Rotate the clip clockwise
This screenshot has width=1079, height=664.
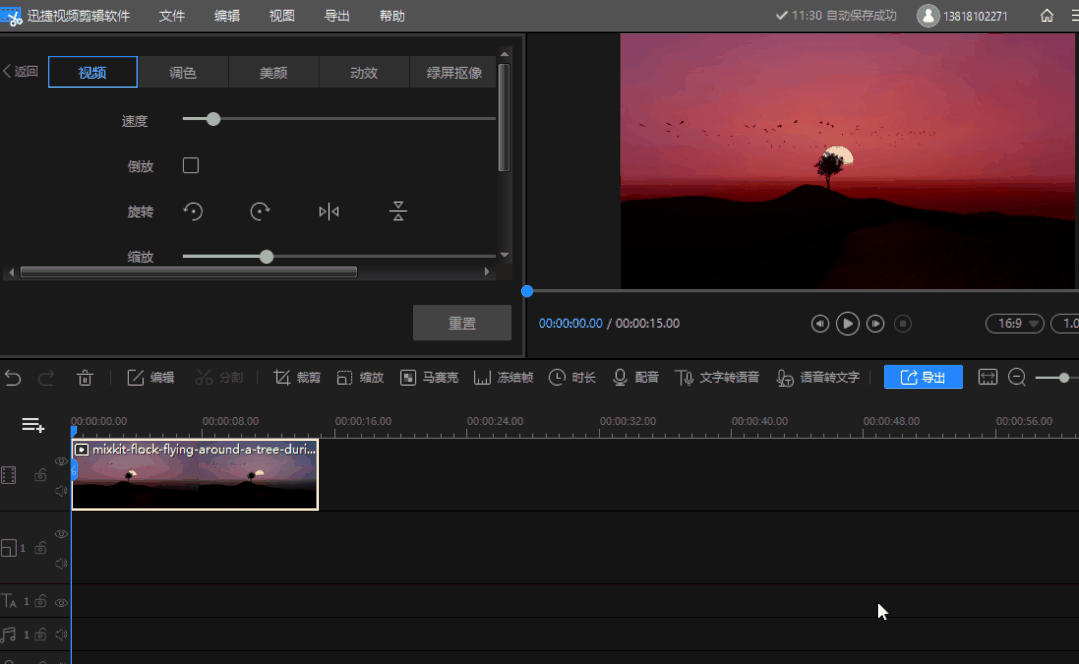(260, 211)
